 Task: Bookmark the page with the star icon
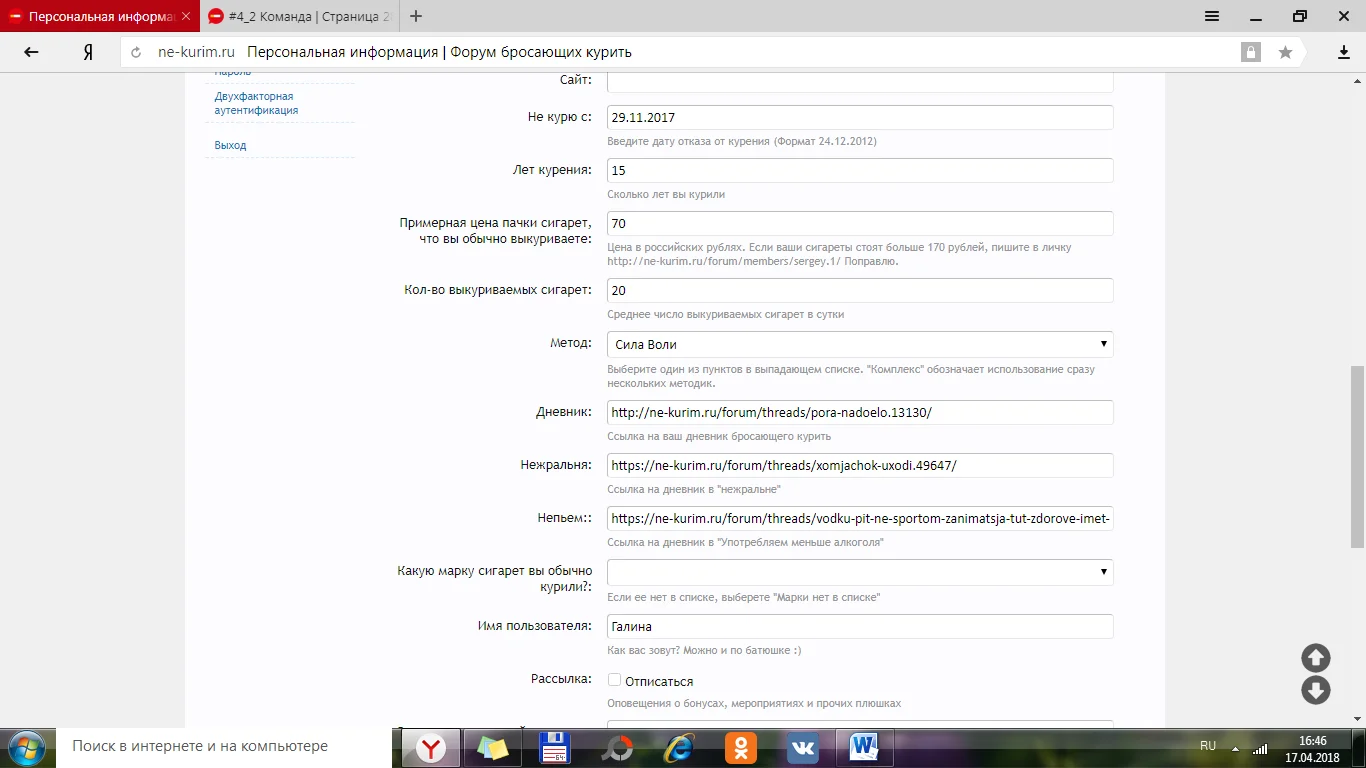(1285, 52)
